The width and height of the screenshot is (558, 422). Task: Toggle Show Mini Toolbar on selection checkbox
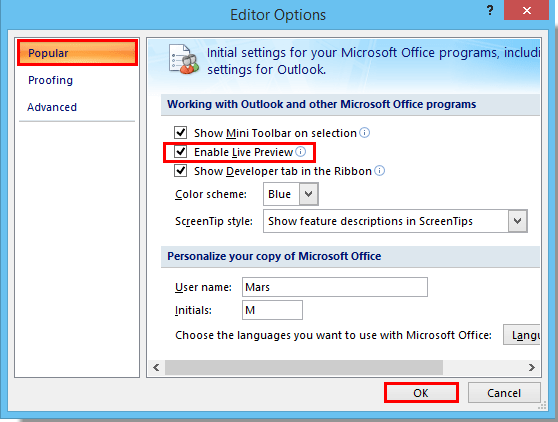pos(180,132)
